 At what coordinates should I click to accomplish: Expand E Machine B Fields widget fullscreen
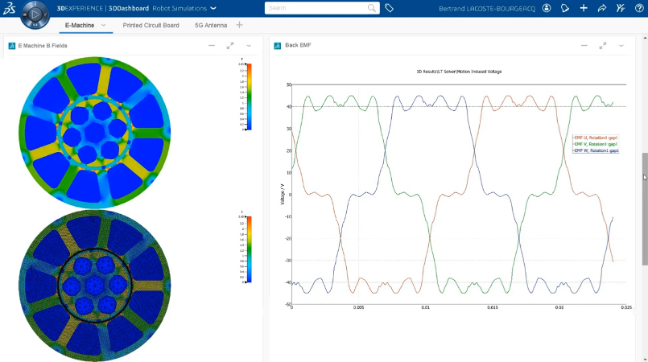(230, 45)
